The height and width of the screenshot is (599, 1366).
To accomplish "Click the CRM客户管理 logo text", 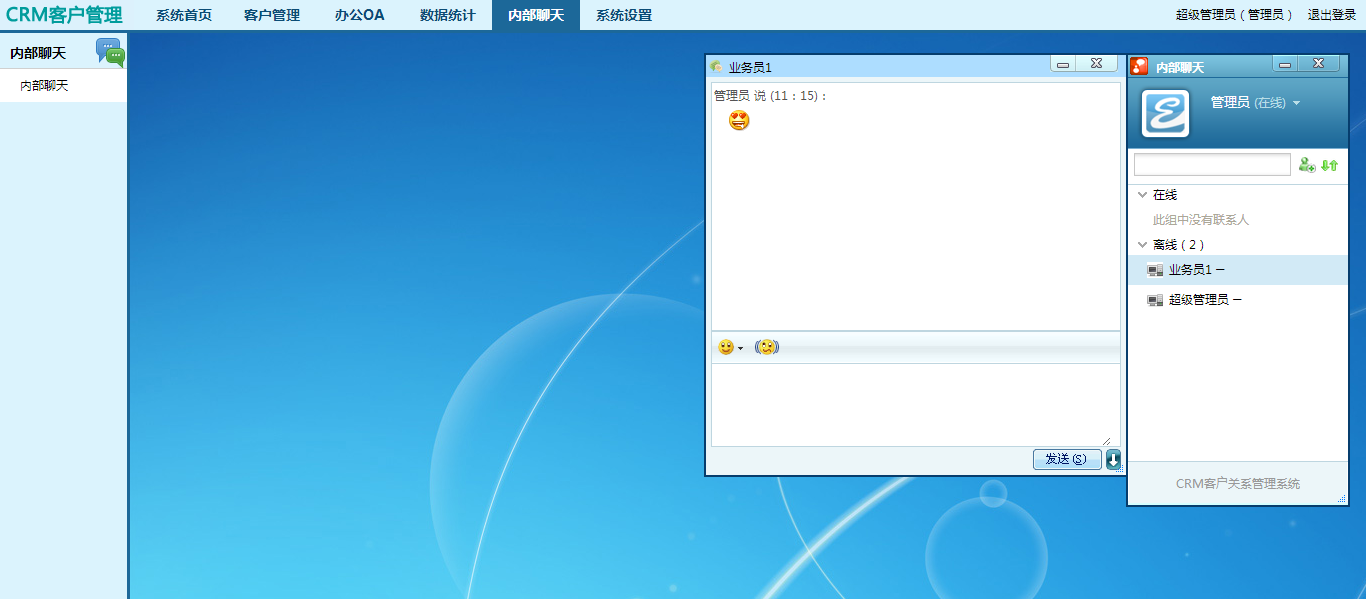I will [x=64, y=15].
